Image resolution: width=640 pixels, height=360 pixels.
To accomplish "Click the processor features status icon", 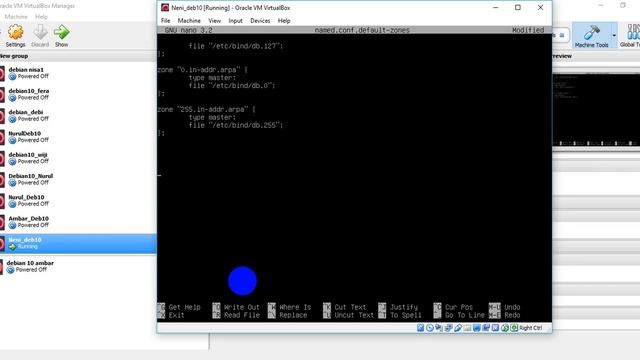I will pos(496,328).
